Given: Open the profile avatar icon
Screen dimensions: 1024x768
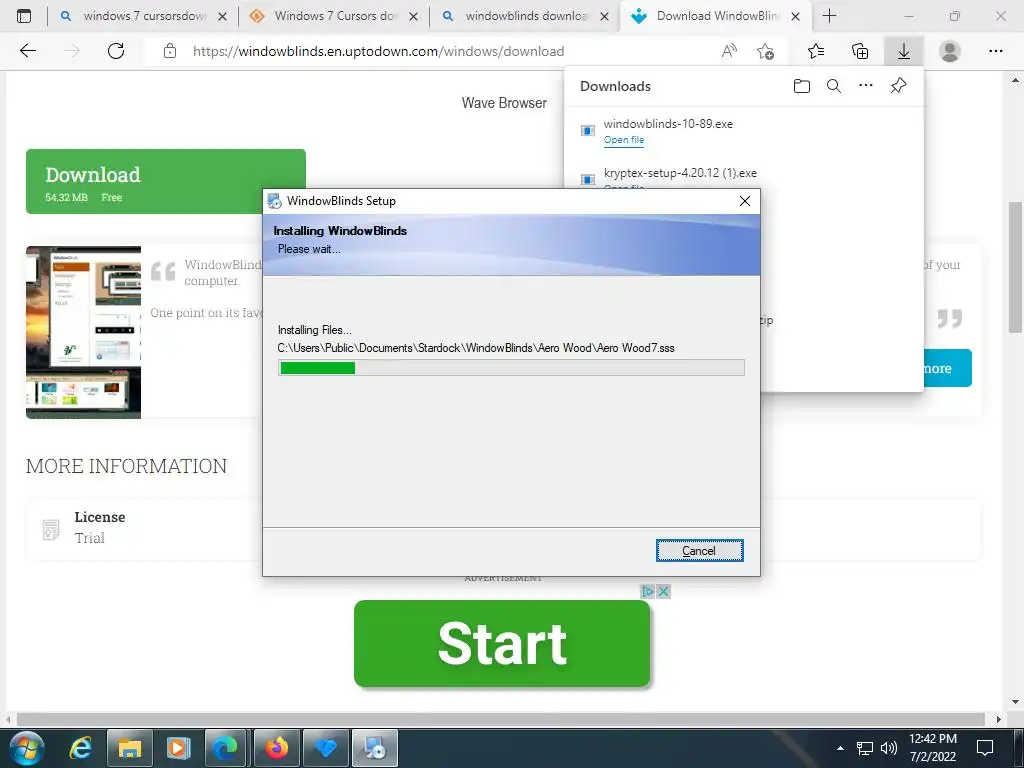Looking at the screenshot, I should (x=950, y=51).
